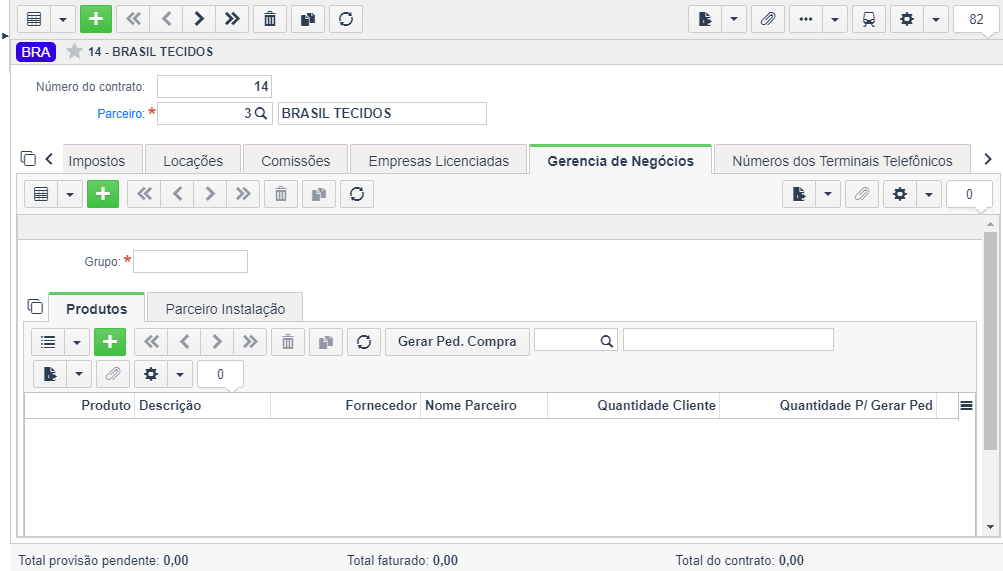Refresh the Produtos grid

click(x=364, y=342)
